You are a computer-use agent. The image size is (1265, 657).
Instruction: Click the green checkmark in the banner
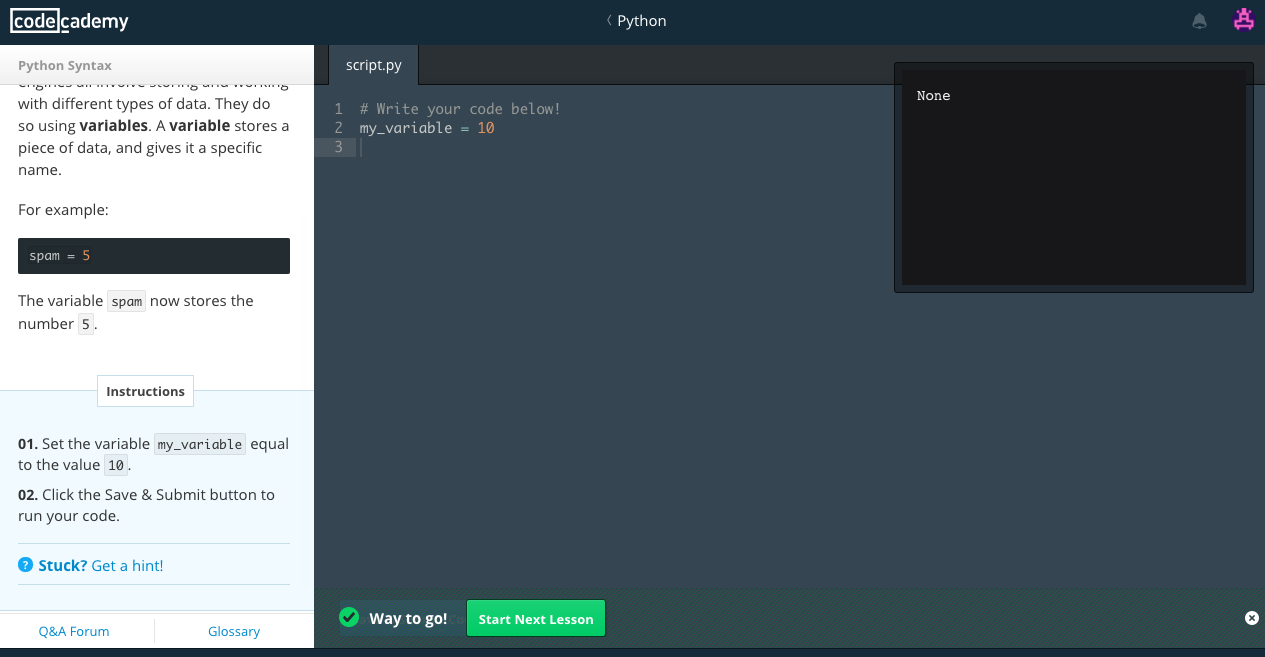pos(349,617)
